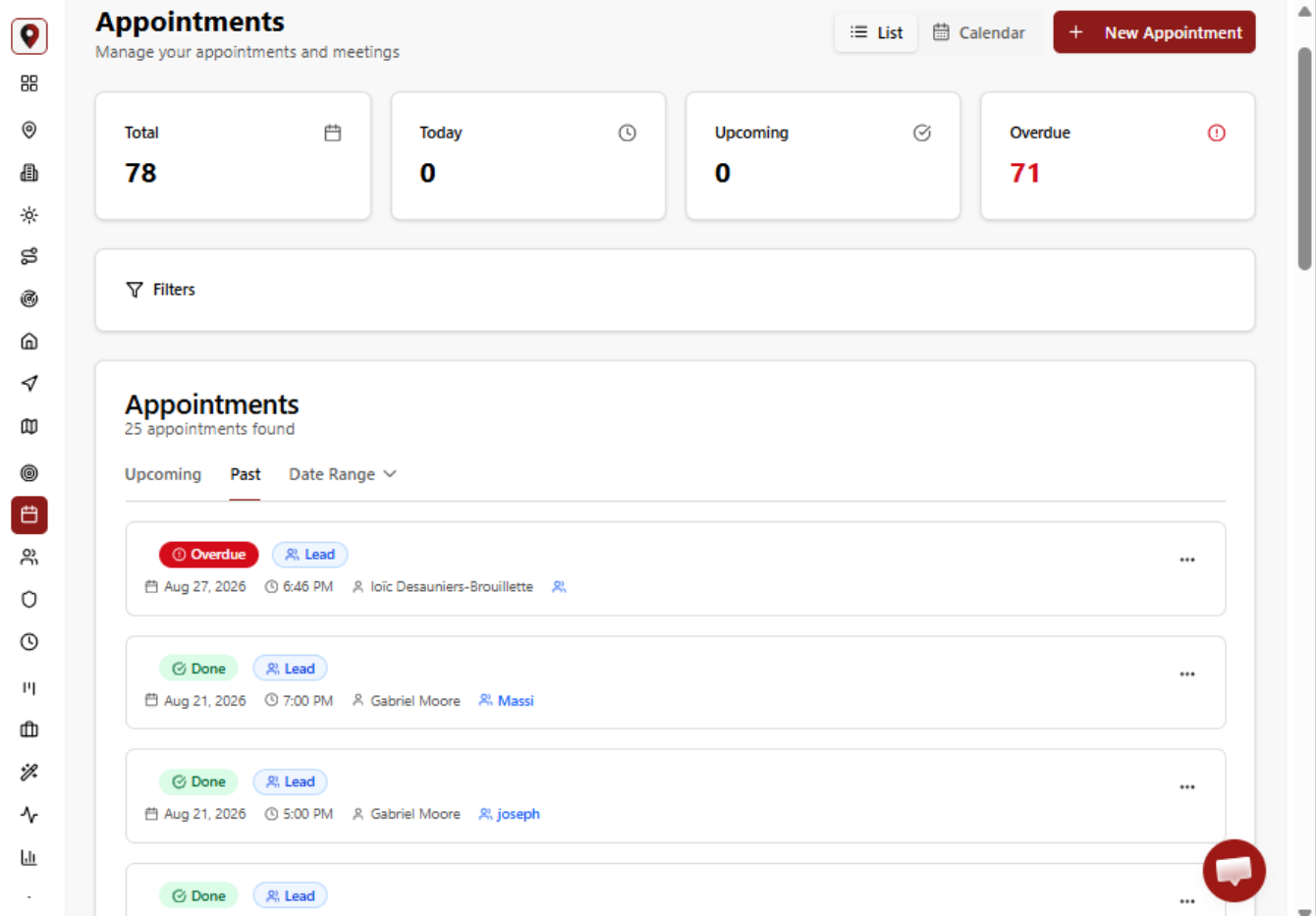
Task: Switch to List view
Action: pyautogui.click(x=876, y=32)
